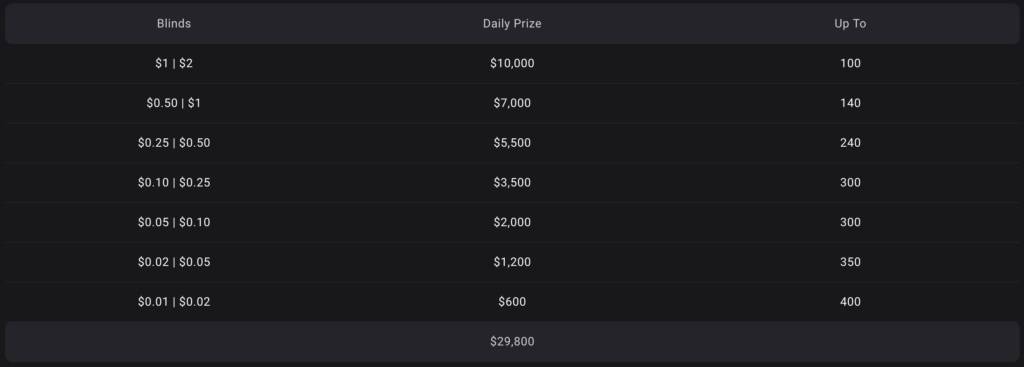Viewport: 1024px width, 367px height.
Task: Click the $1,200 daily prize value
Action: point(512,263)
